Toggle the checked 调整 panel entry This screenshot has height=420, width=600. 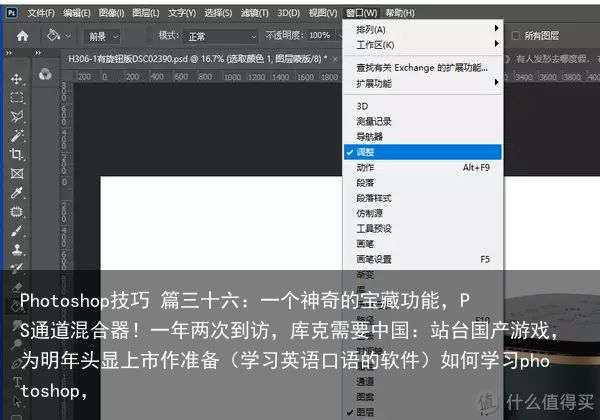(x=422, y=152)
